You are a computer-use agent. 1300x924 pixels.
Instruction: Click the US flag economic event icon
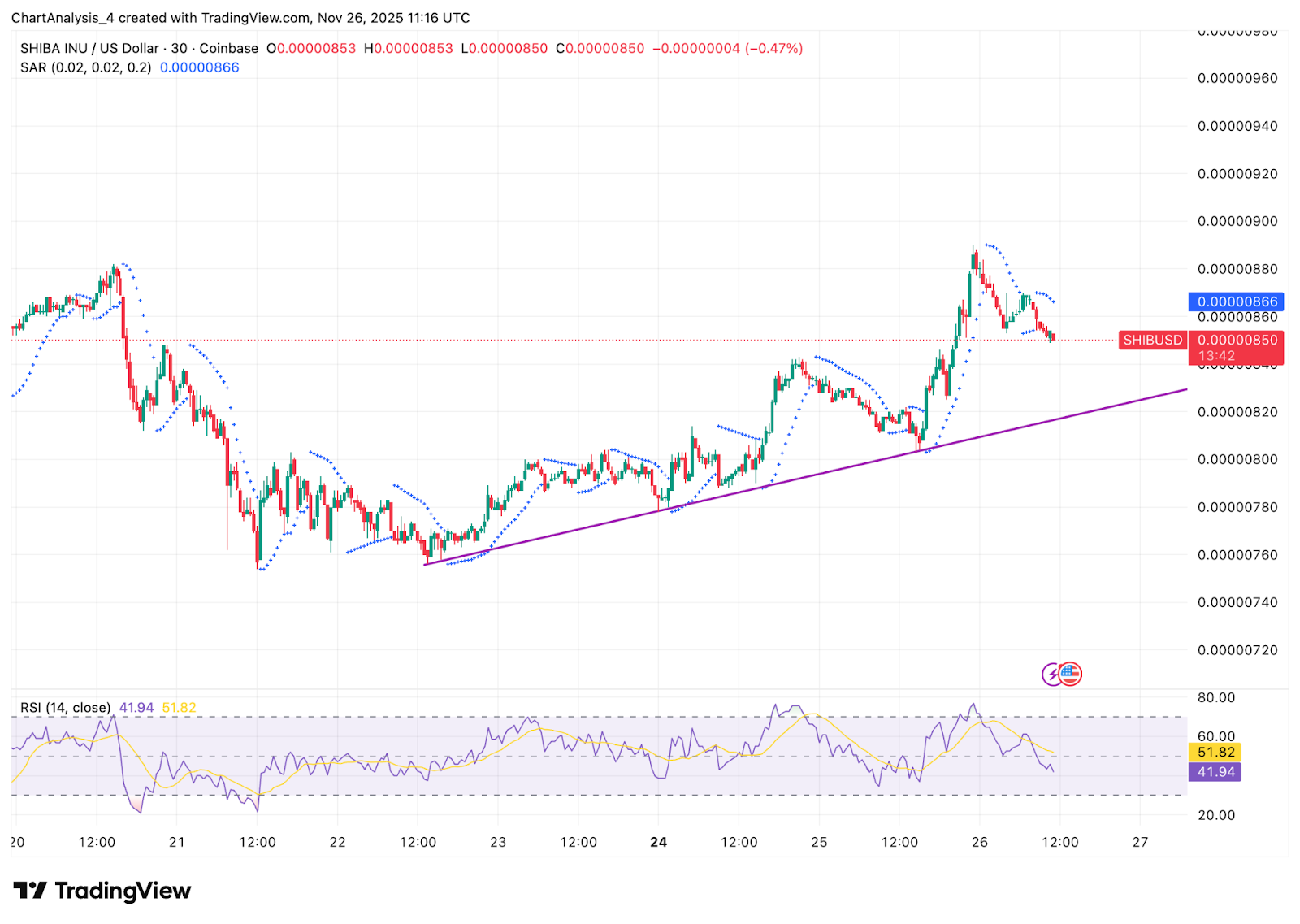tap(1071, 674)
